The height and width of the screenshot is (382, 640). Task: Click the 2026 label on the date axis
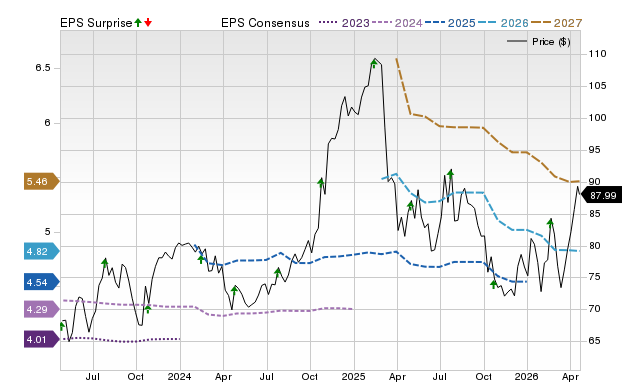tap(527, 376)
